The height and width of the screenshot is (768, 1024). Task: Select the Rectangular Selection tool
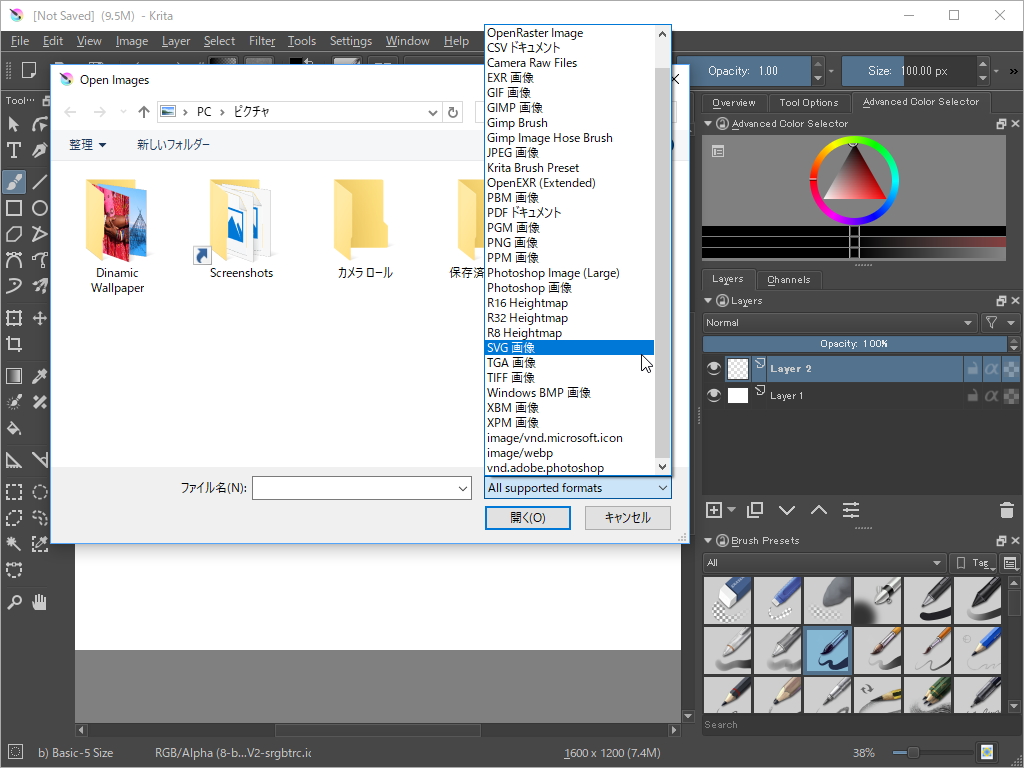(14, 492)
